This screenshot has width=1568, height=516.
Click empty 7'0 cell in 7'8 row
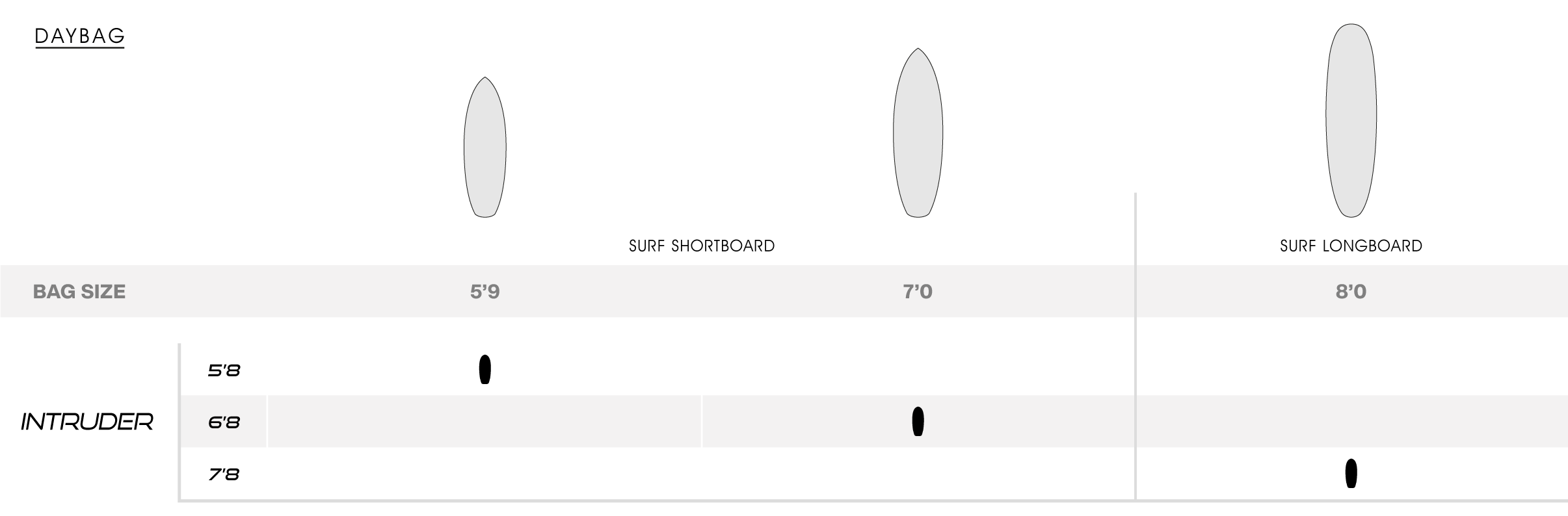pyautogui.click(x=918, y=473)
